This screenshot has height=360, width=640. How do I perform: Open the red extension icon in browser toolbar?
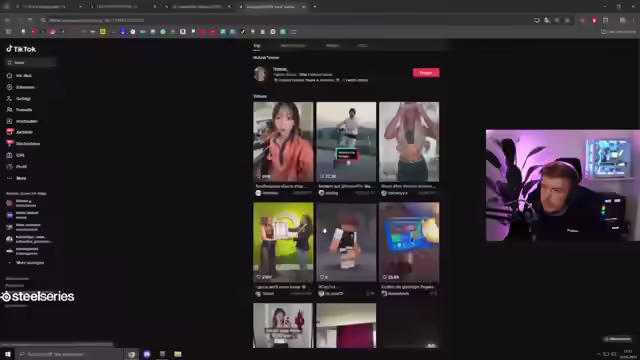tap(594, 20)
